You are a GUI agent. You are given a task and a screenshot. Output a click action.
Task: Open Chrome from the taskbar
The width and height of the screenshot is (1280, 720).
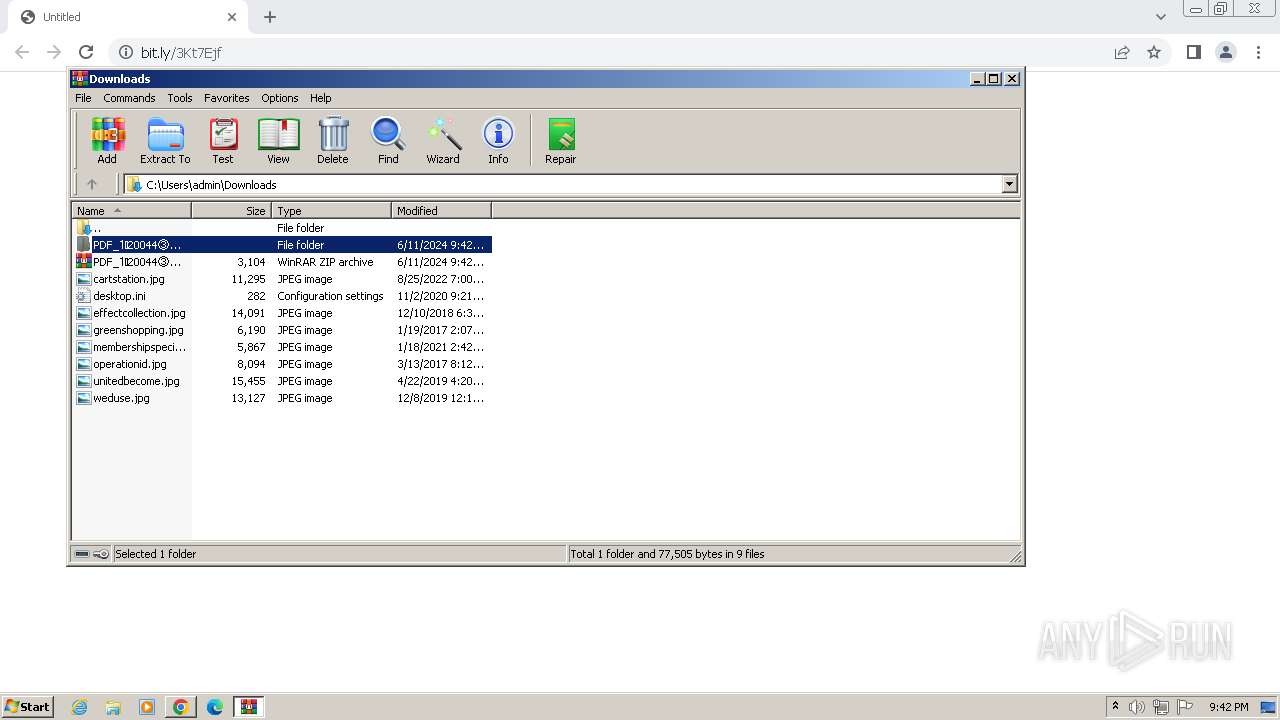181,707
